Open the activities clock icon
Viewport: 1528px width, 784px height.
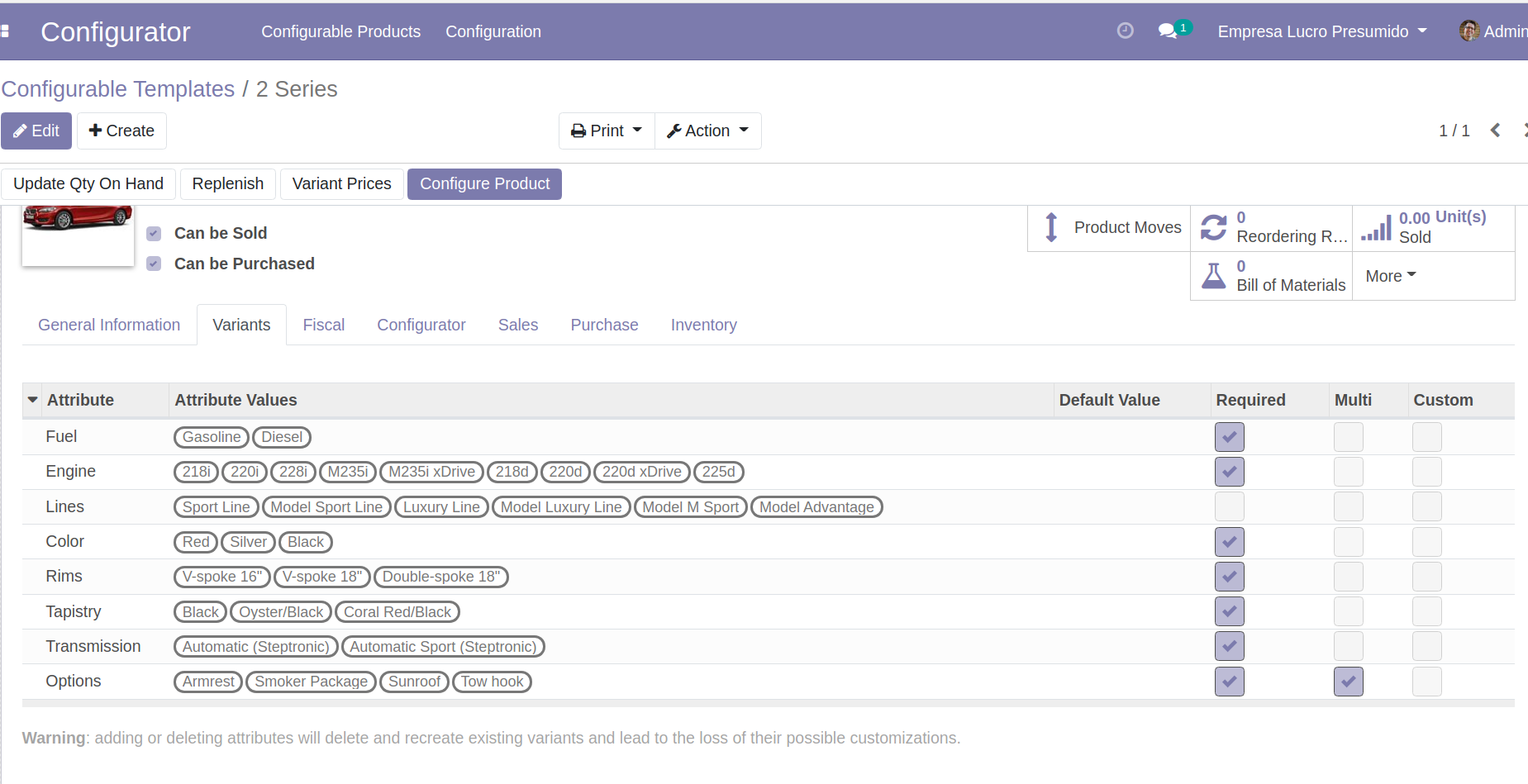[x=1125, y=31]
